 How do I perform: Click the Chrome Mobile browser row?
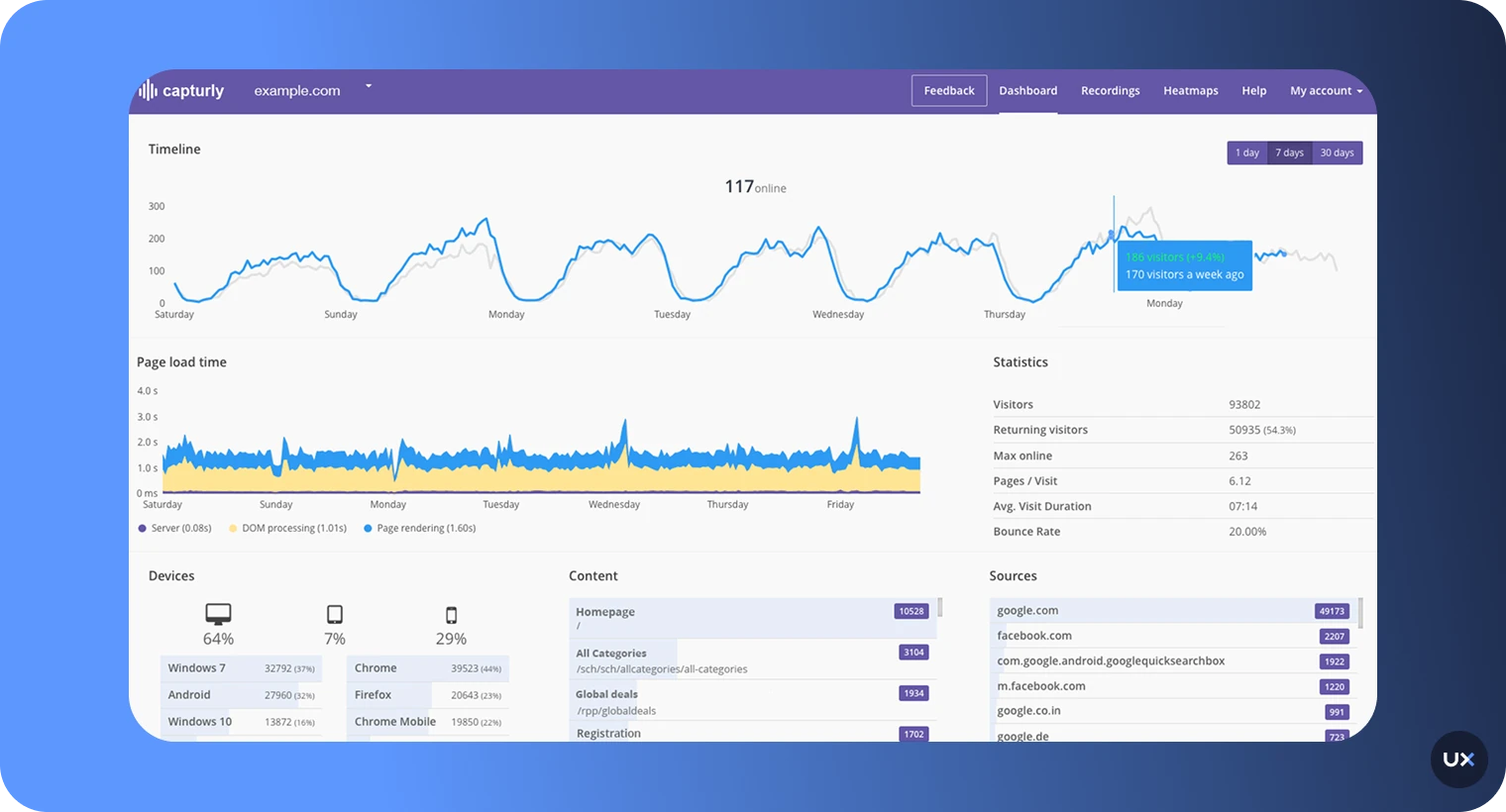(428, 722)
